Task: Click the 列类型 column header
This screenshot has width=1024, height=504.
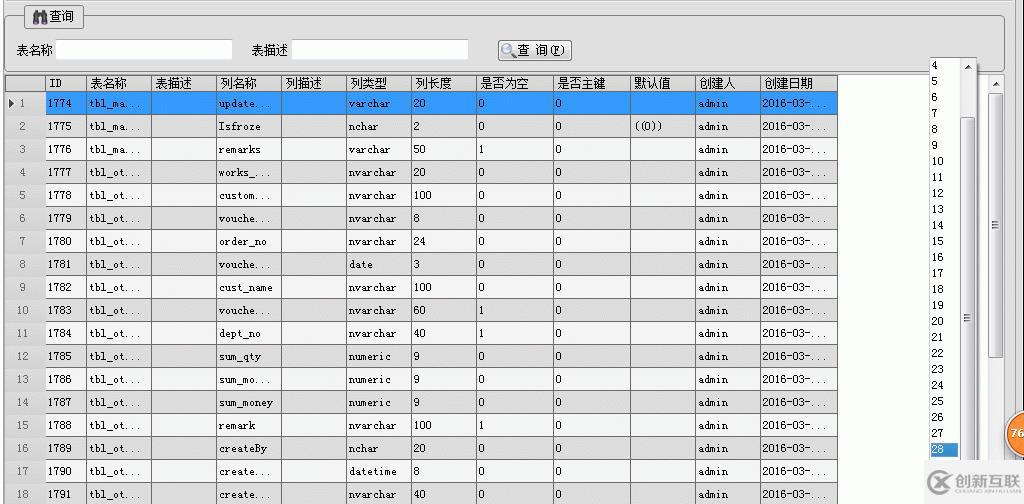Action: (x=379, y=84)
